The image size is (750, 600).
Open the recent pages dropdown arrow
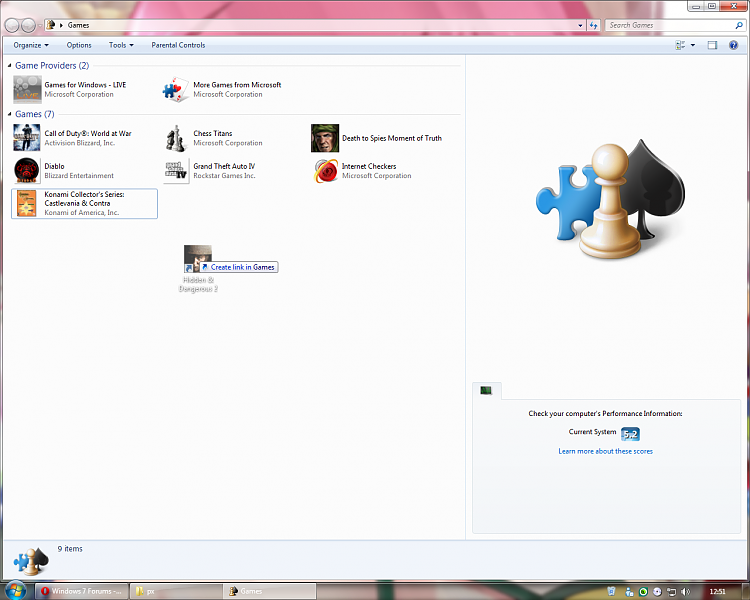pos(40,25)
